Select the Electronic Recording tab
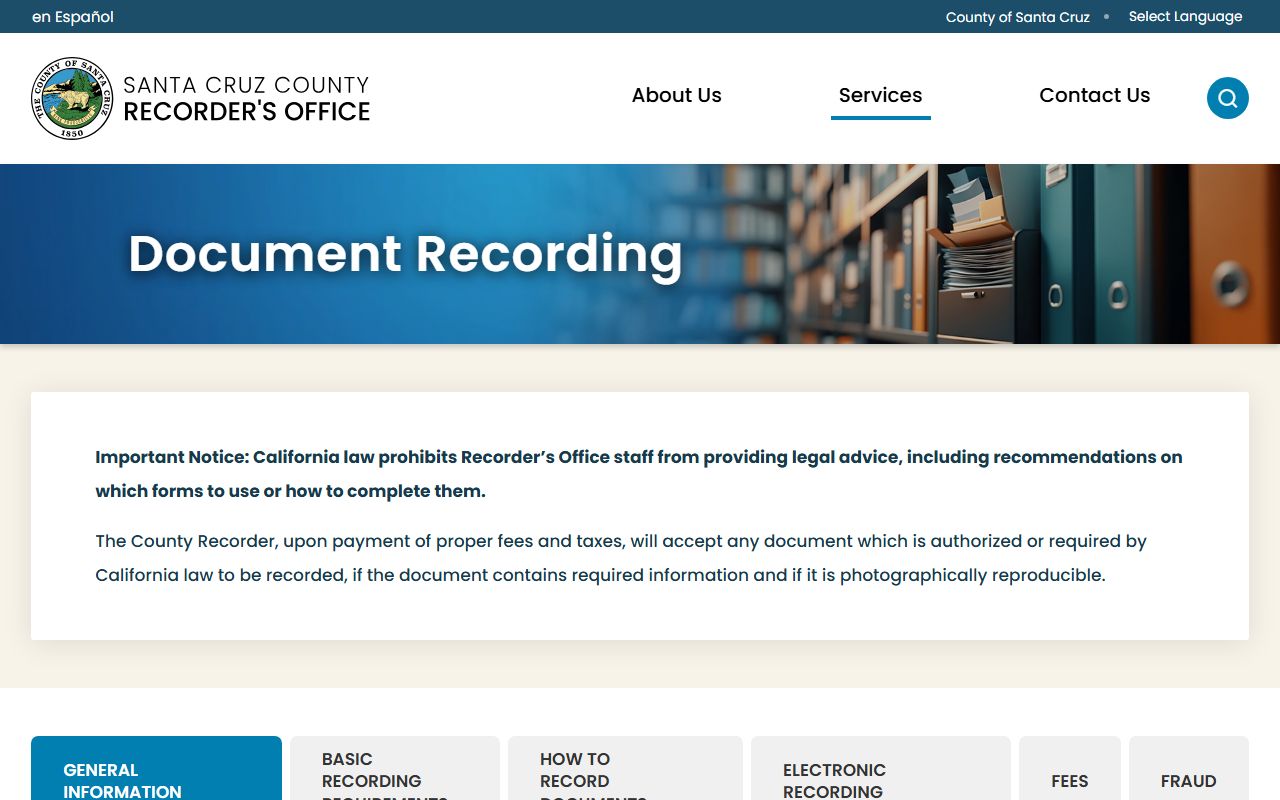The width and height of the screenshot is (1280, 800). 881,769
